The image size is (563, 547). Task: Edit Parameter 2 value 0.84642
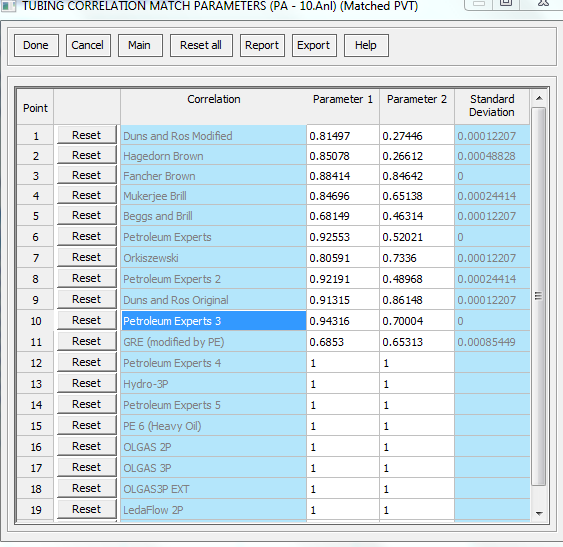(417, 176)
